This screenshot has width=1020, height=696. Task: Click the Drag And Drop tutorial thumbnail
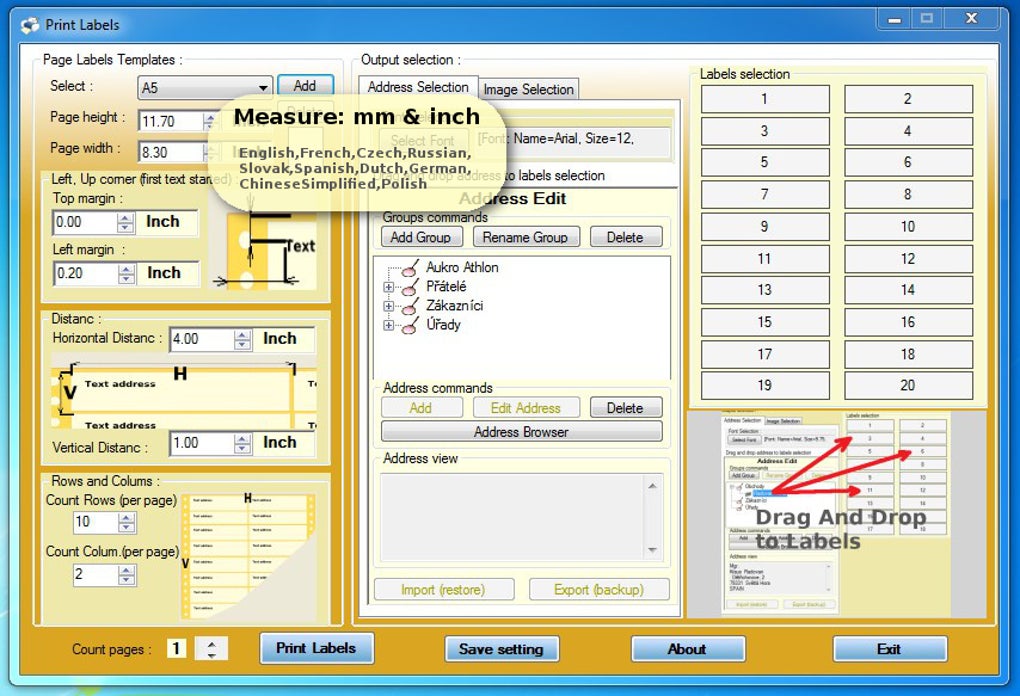tap(837, 514)
